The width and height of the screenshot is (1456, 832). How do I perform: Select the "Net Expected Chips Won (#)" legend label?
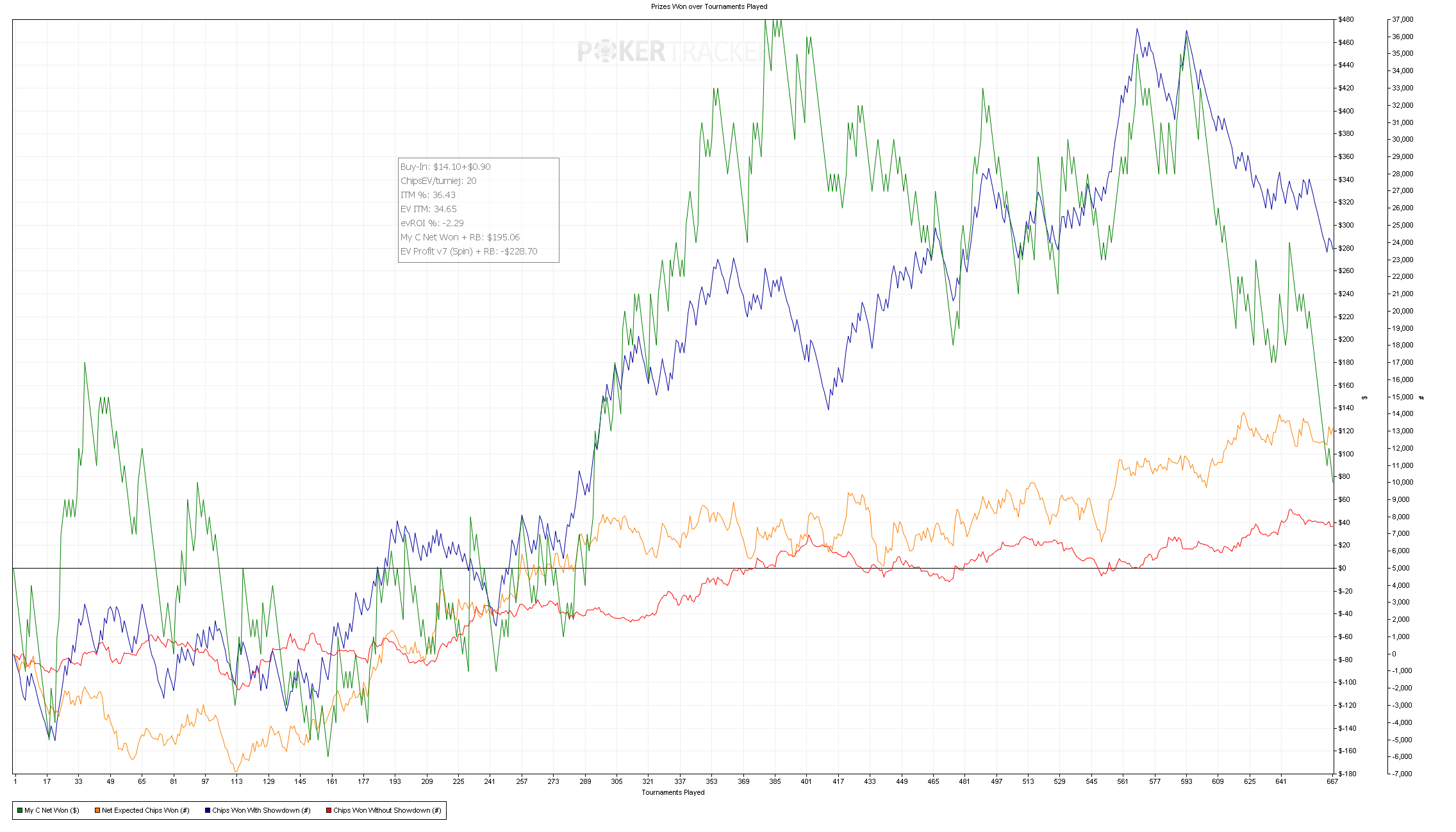(x=145, y=810)
